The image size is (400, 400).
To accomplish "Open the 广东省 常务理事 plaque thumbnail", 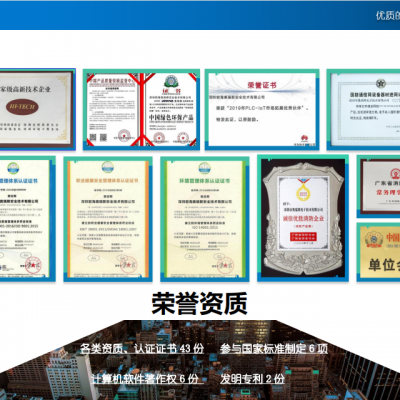I will click(379, 187).
